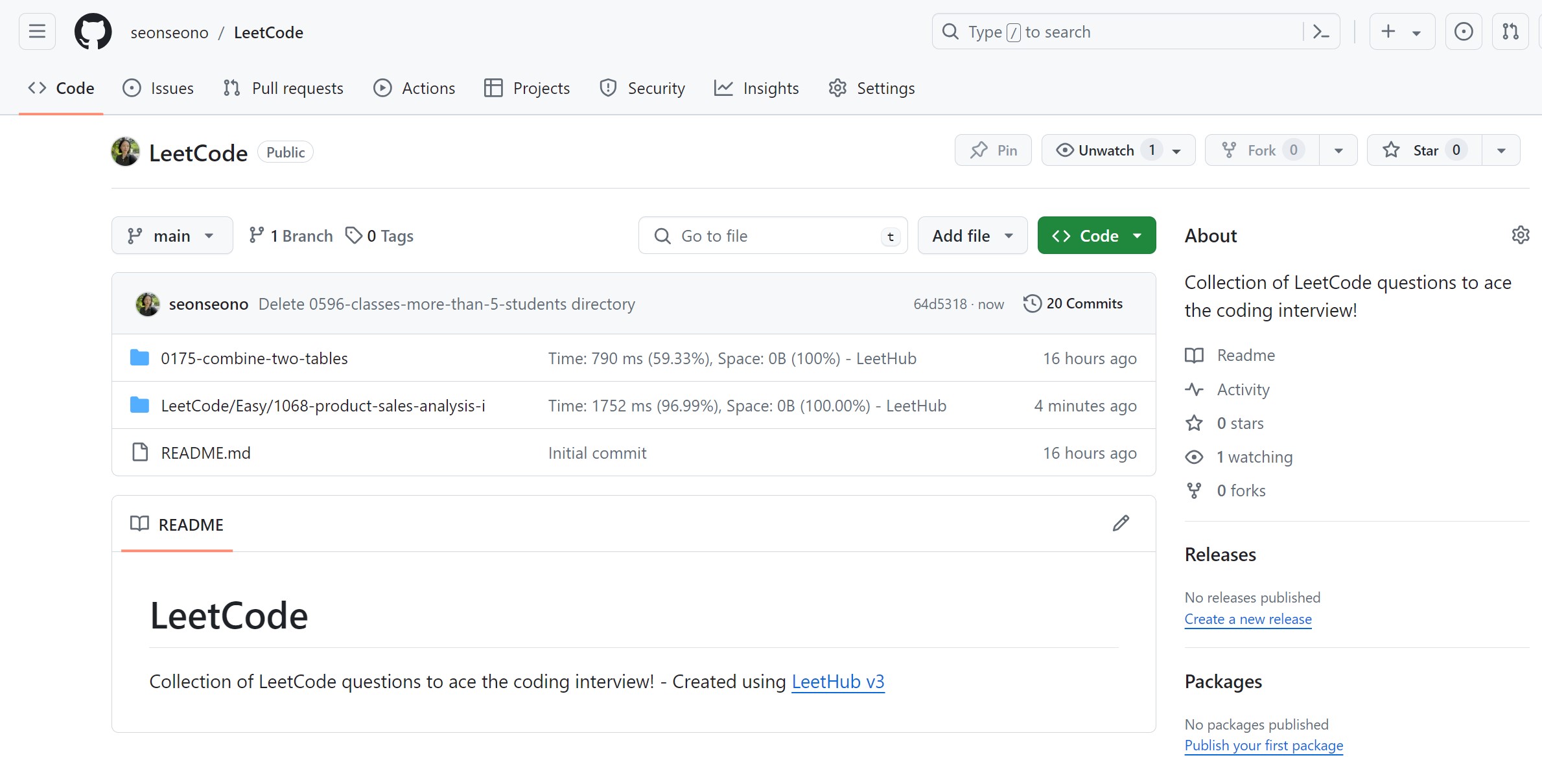Open pull requests icon in header
This screenshot has width=1542, height=784.
point(1510,31)
